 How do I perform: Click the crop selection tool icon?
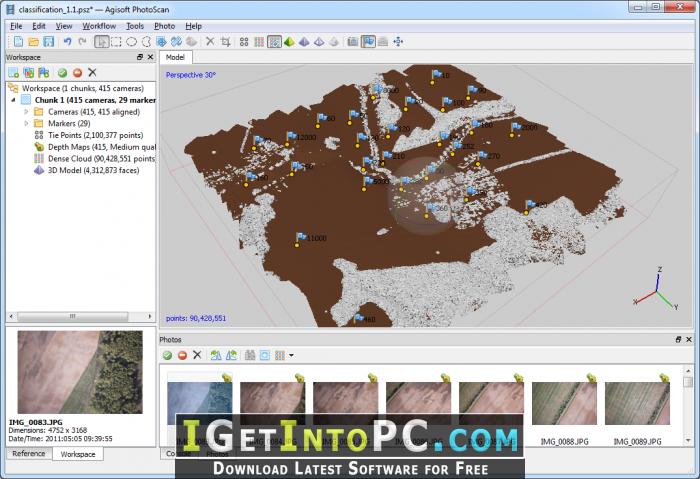(x=226, y=42)
